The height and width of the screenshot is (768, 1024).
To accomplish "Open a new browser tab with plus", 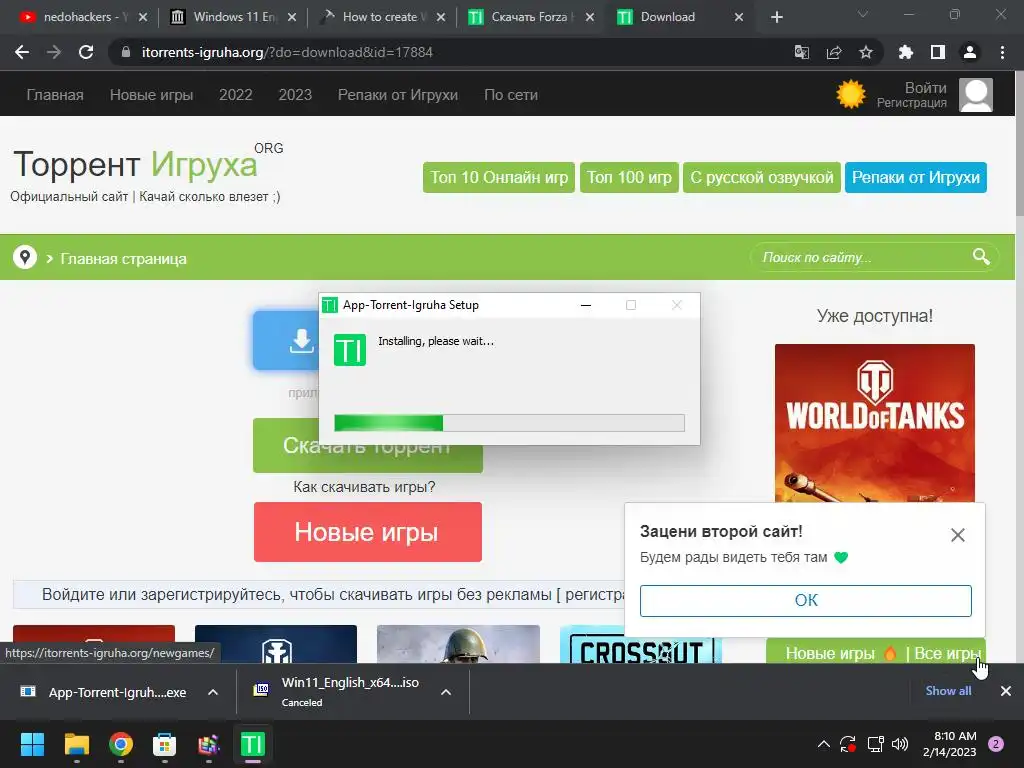I will (776, 17).
